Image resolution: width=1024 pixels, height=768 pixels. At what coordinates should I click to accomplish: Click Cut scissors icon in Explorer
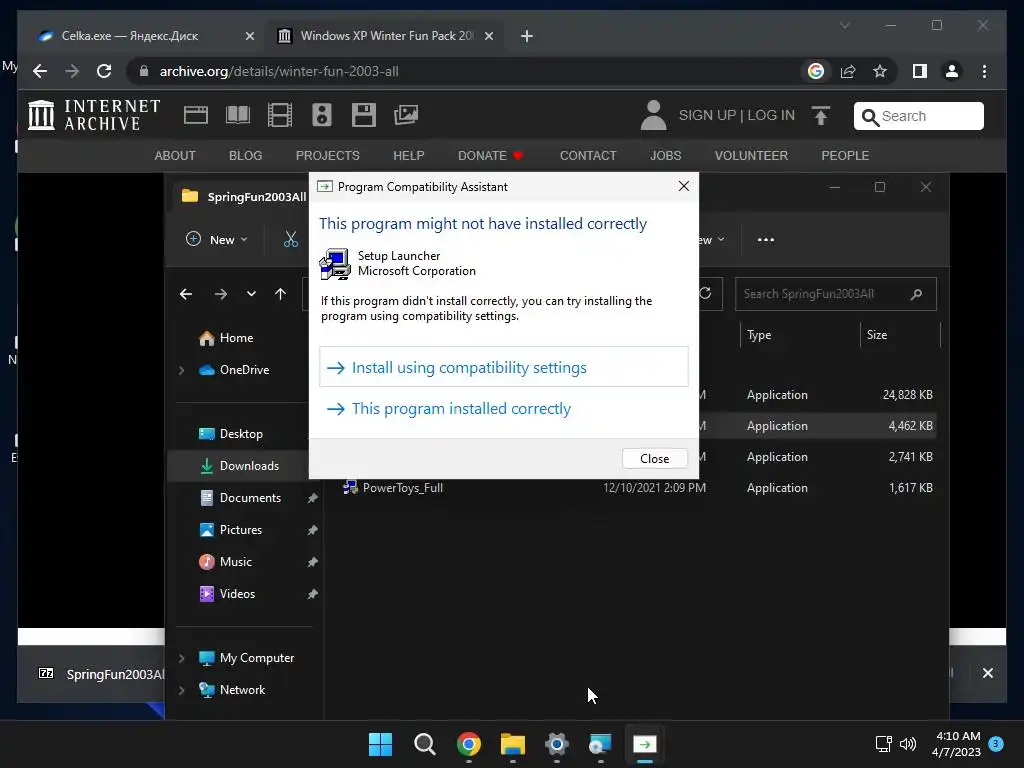coord(291,240)
